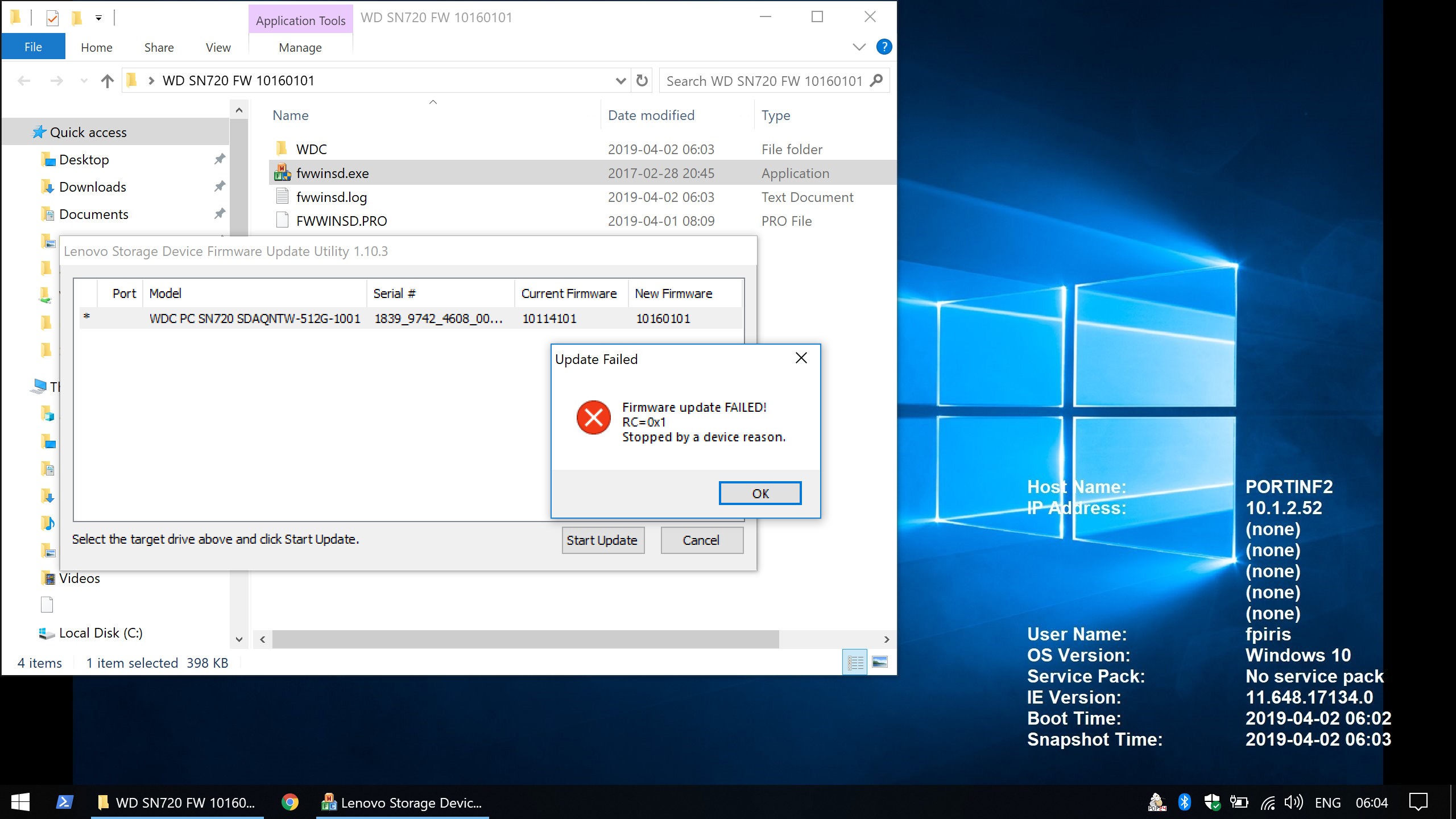
Task: Click Cancel to abort firmware update
Action: 700,539
